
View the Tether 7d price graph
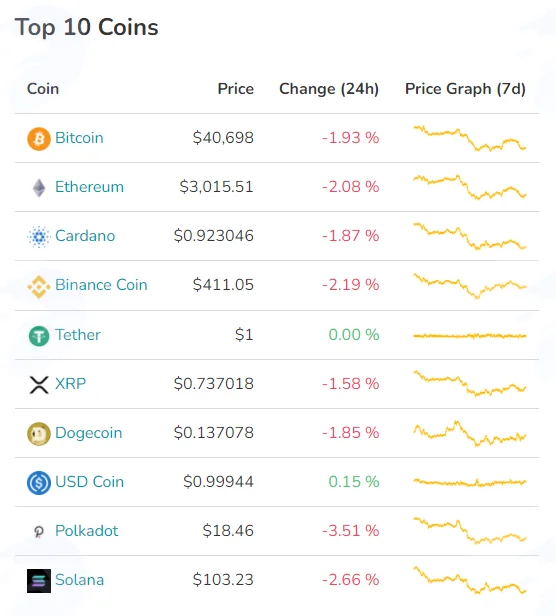[470, 336]
